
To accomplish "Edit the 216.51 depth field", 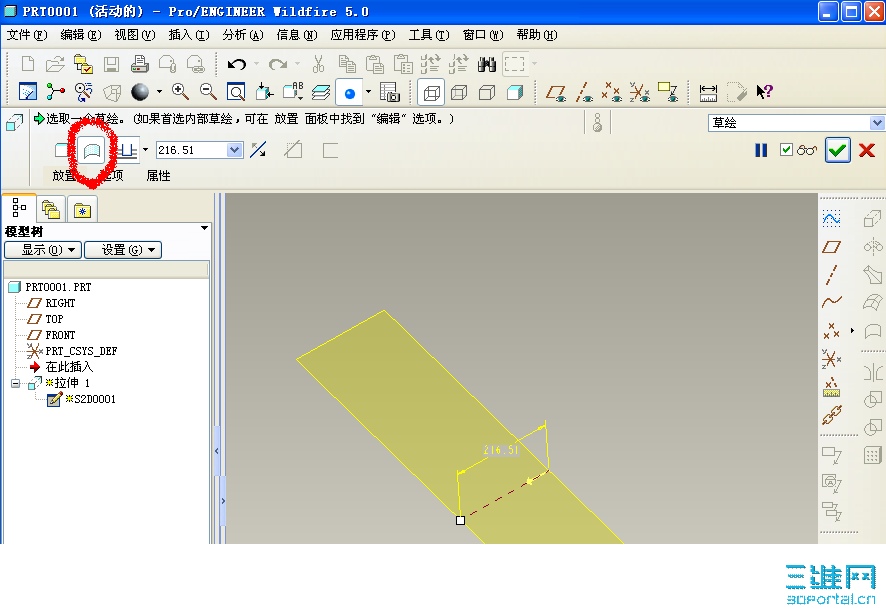I will point(192,150).
